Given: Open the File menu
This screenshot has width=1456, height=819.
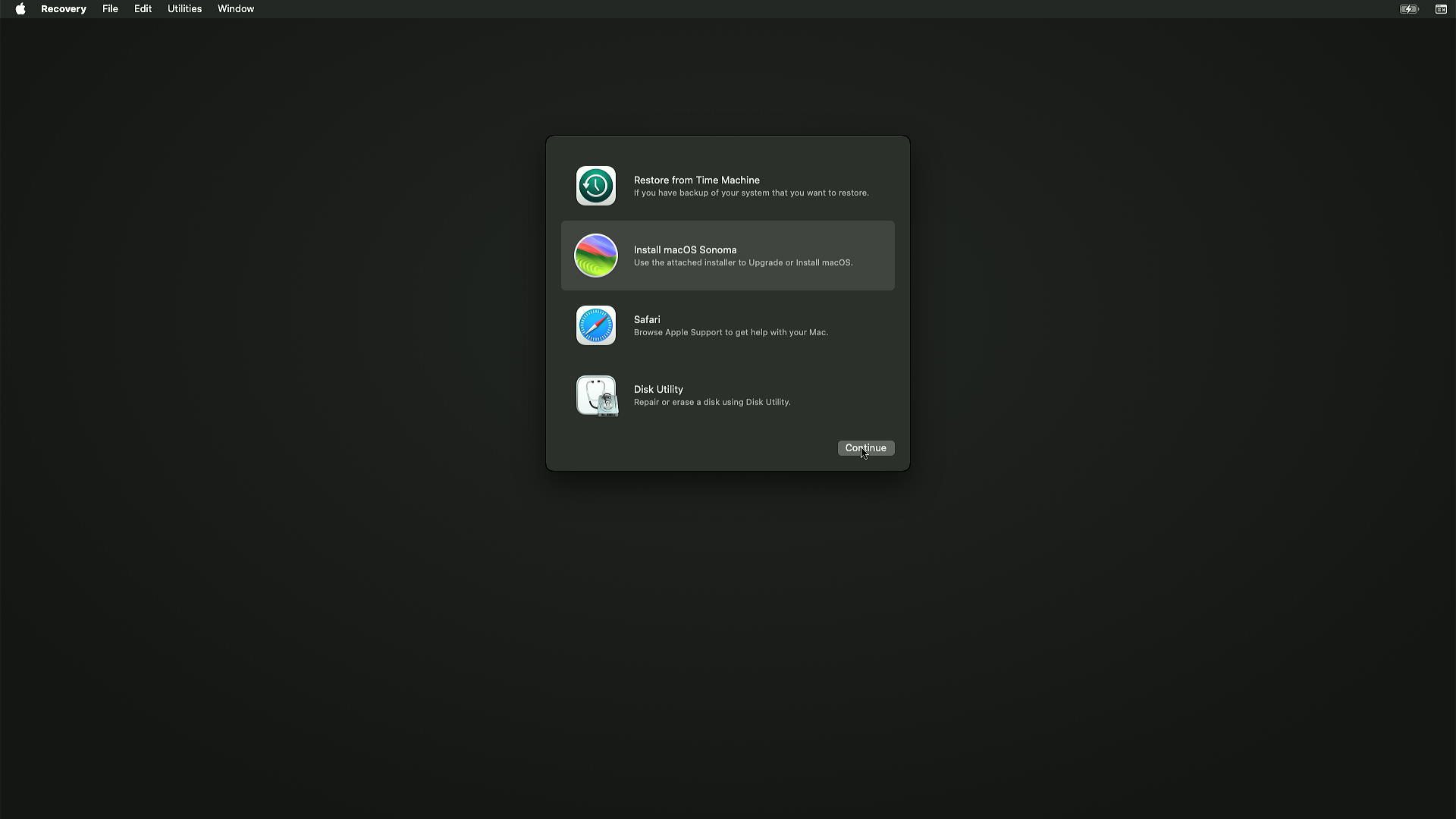Looking at the screenshot, I should coord(110,9).
